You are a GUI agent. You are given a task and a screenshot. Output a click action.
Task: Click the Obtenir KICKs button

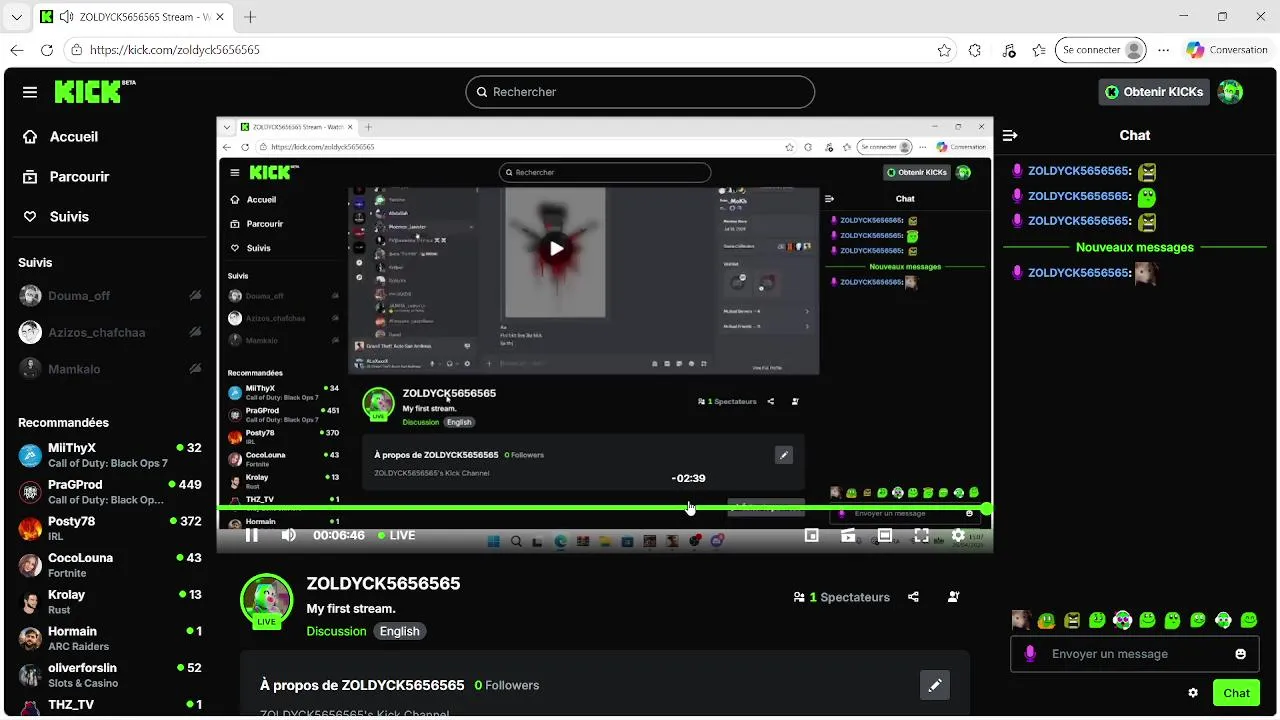(1153, 92)
